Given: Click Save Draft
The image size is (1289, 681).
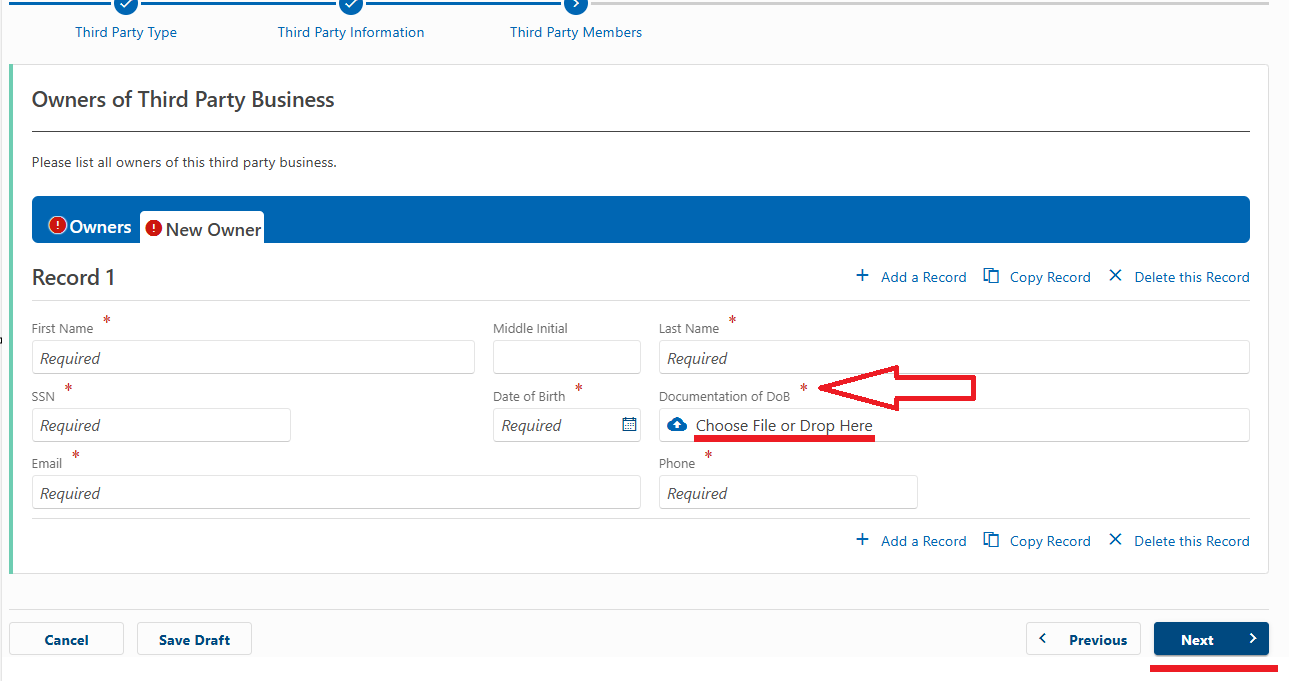Looking at the screenshot, I should 194,640.
